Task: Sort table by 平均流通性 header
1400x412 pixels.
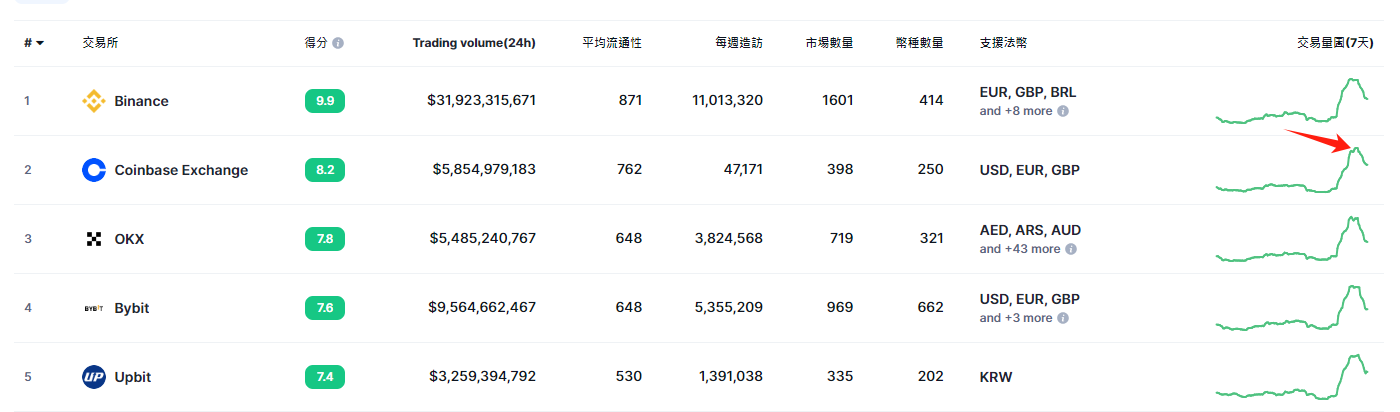Action: pyautogui.click(x=612, y=43)
